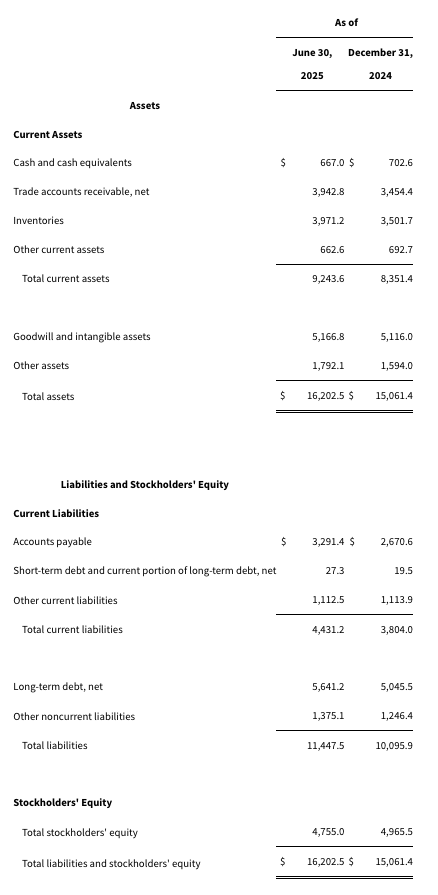Click Other noncurrent liabilities value 1,246.4
438x895 pixels.
396,716
